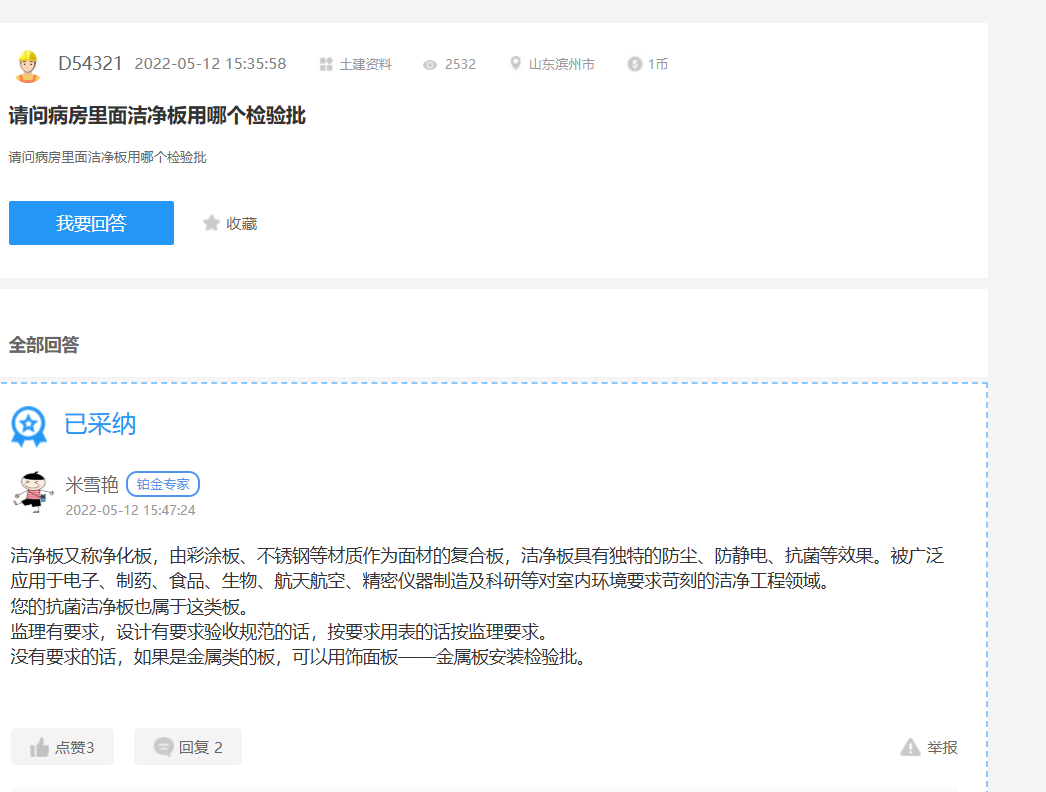Viewport: 1046px width, 792px height.
Task: Click the speech bubble reply icon
Action: click(163, 747)
